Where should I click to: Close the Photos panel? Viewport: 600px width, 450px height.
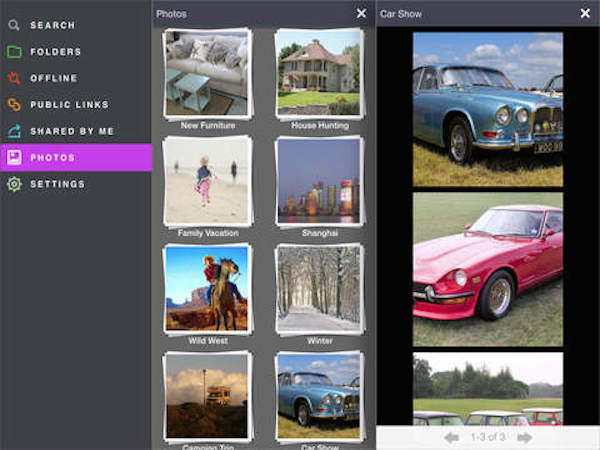click(361, 13)
